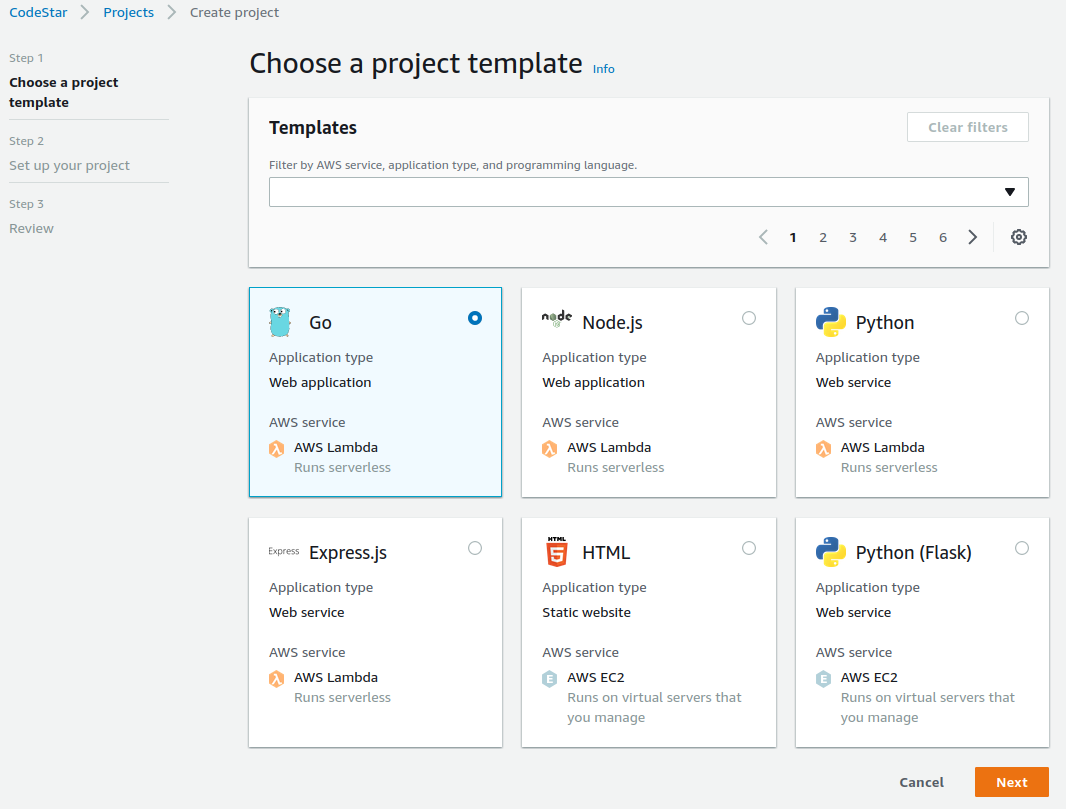Go to the next page of templates
This screenshot has height=809, width=1066.
[x=973, y=237]
